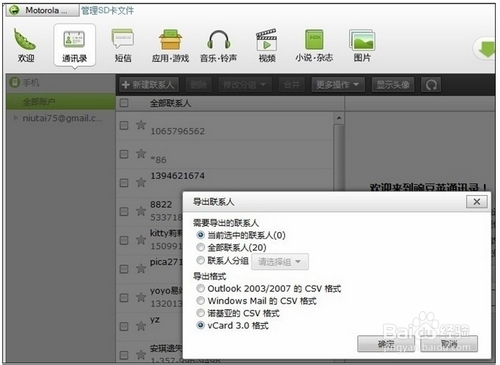The image size is (500, 365).
Task: Click the Motorola device tab
Action: pos(42,10)
